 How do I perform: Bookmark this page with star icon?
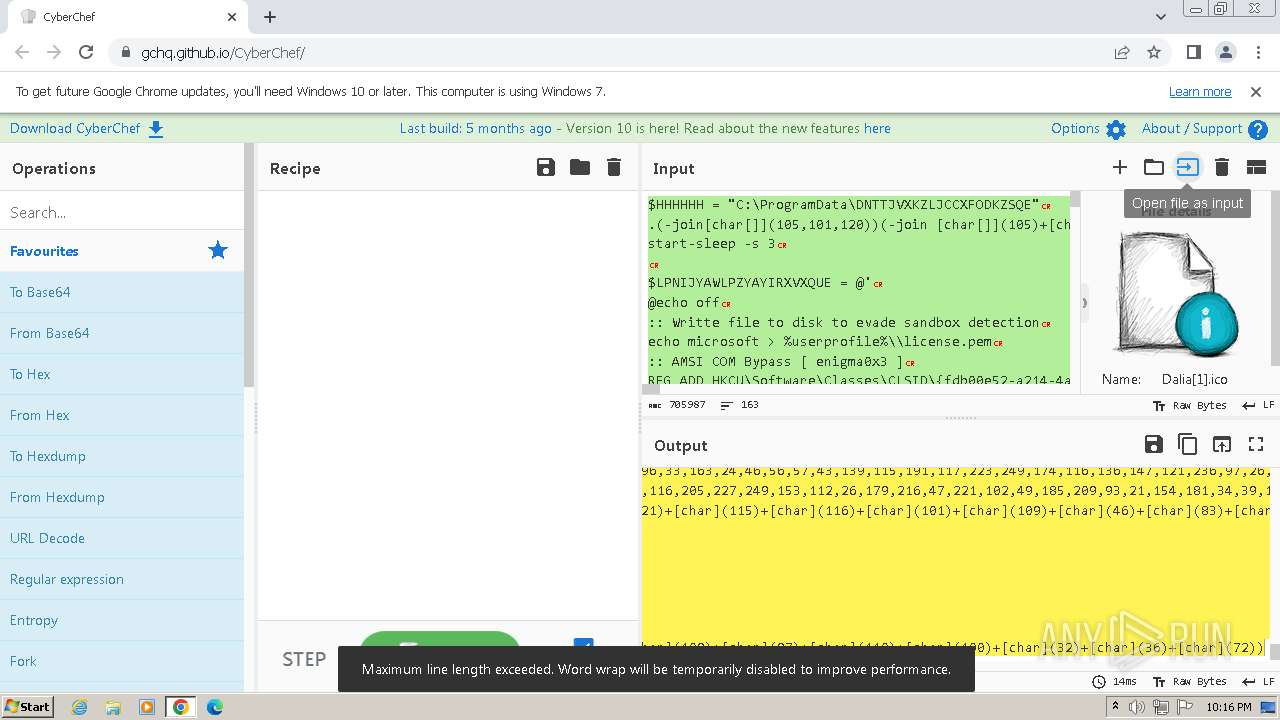[x=1154, y=52]
